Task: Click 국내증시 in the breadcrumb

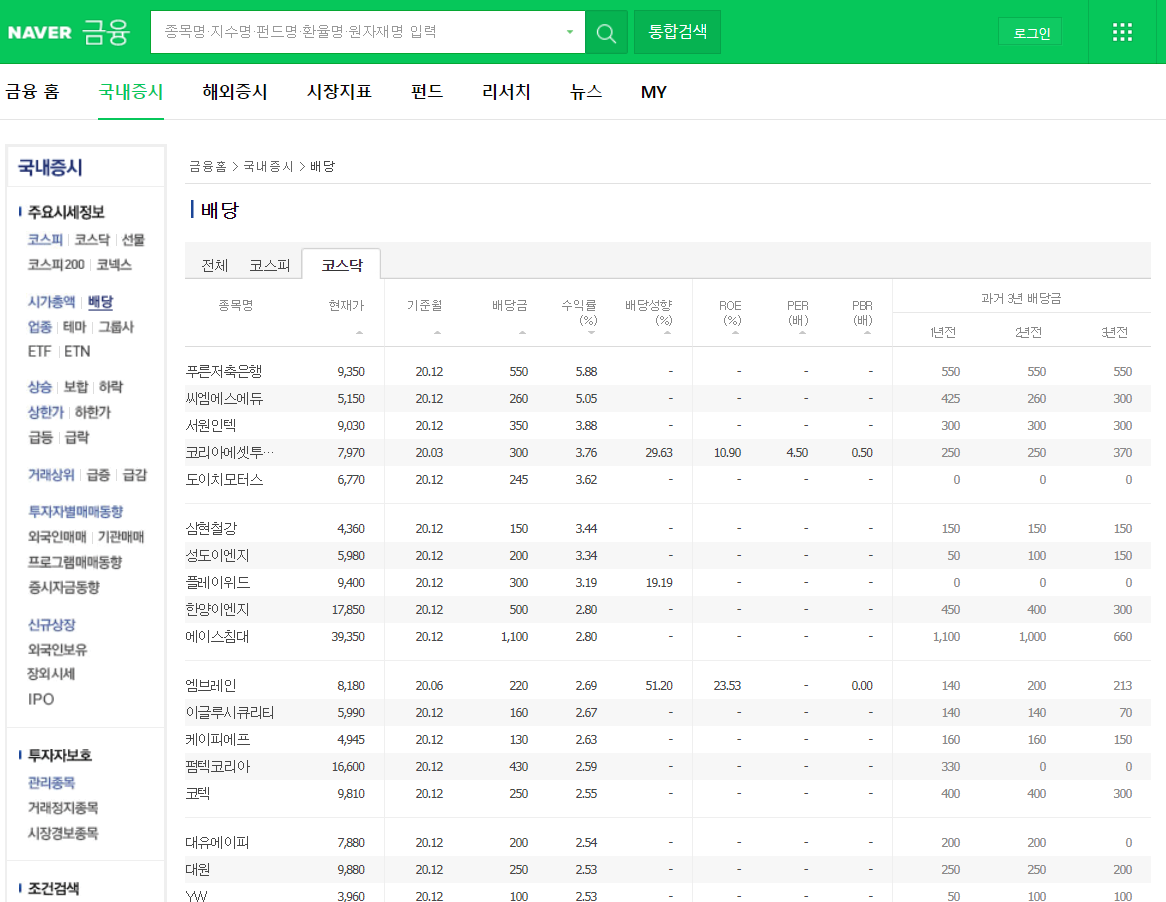Action: pos(268,166)
